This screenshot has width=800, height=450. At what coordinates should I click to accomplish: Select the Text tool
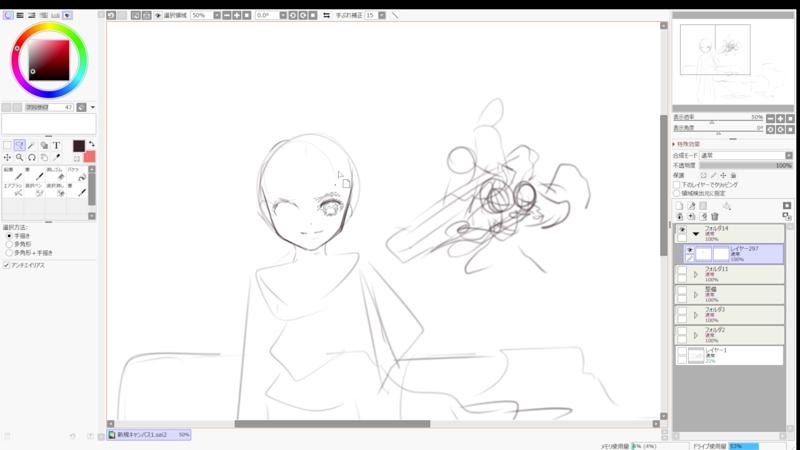click(57, 145)
